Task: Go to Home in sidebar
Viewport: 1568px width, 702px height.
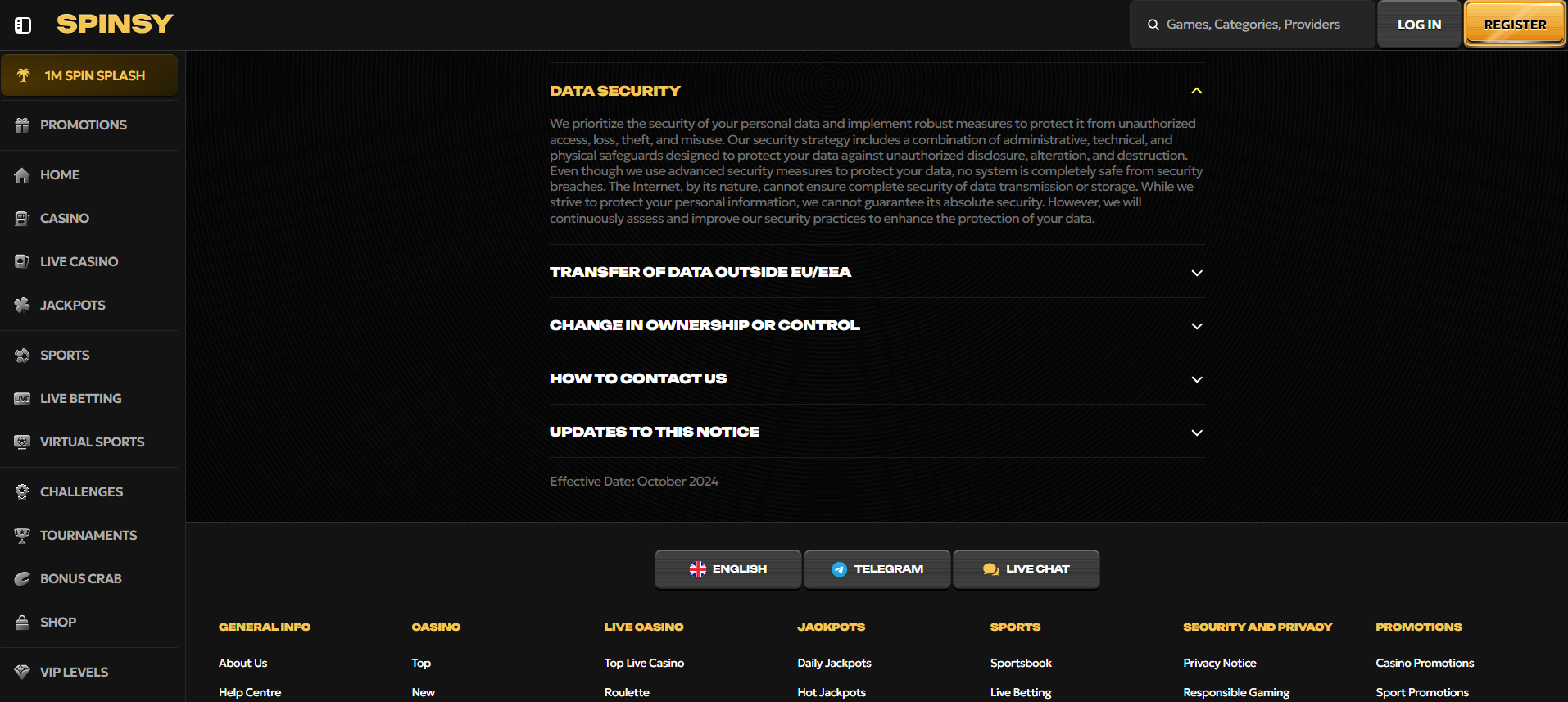Action: tap(60, 175)
